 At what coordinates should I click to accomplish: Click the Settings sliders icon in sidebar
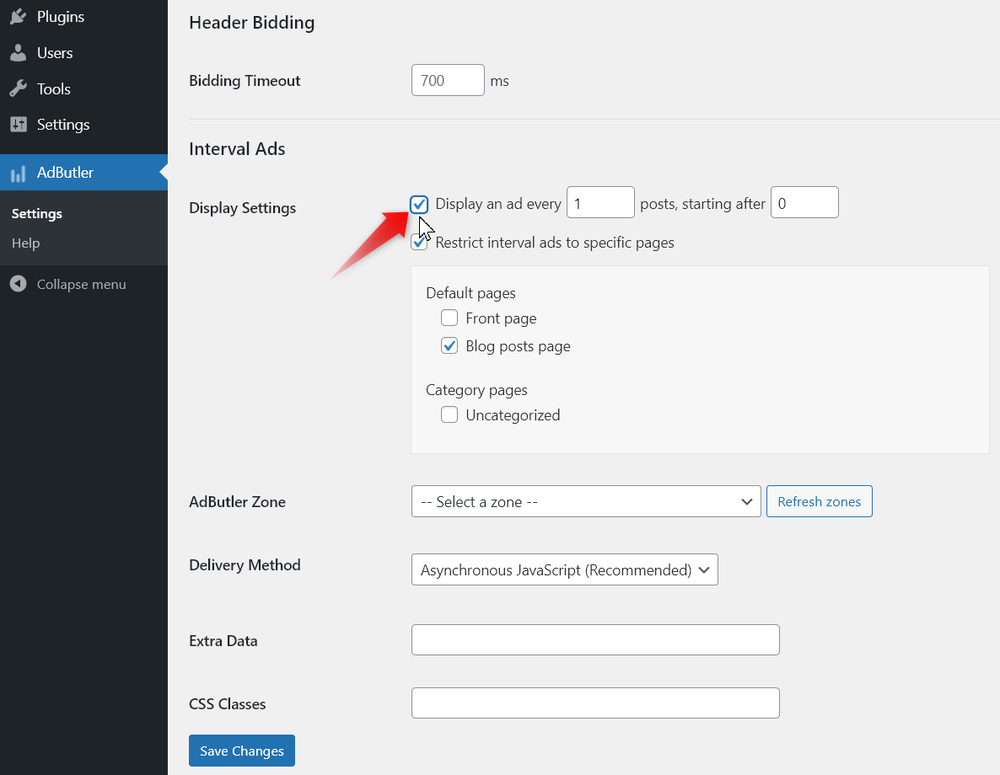[x=18, y=124]
